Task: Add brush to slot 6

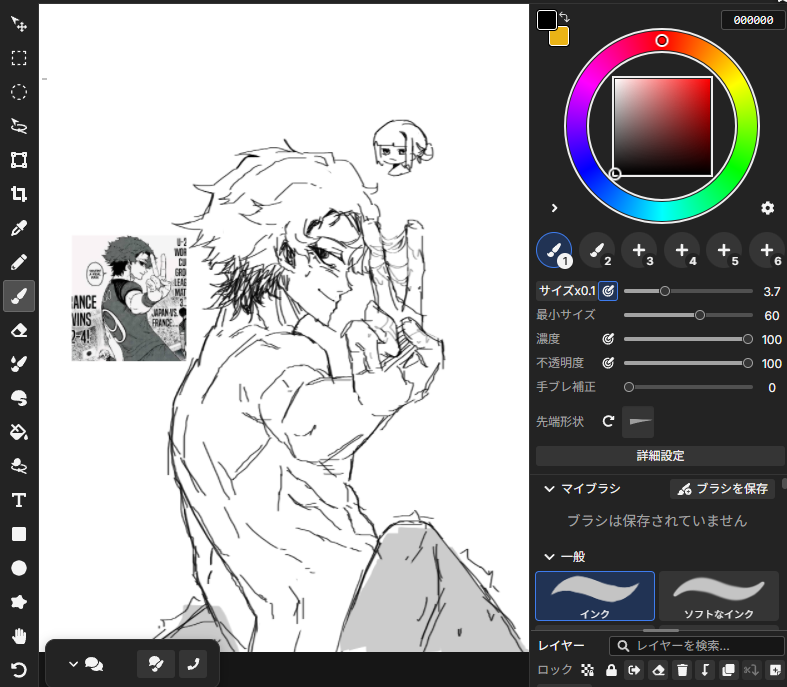Action: coord(766,250)
